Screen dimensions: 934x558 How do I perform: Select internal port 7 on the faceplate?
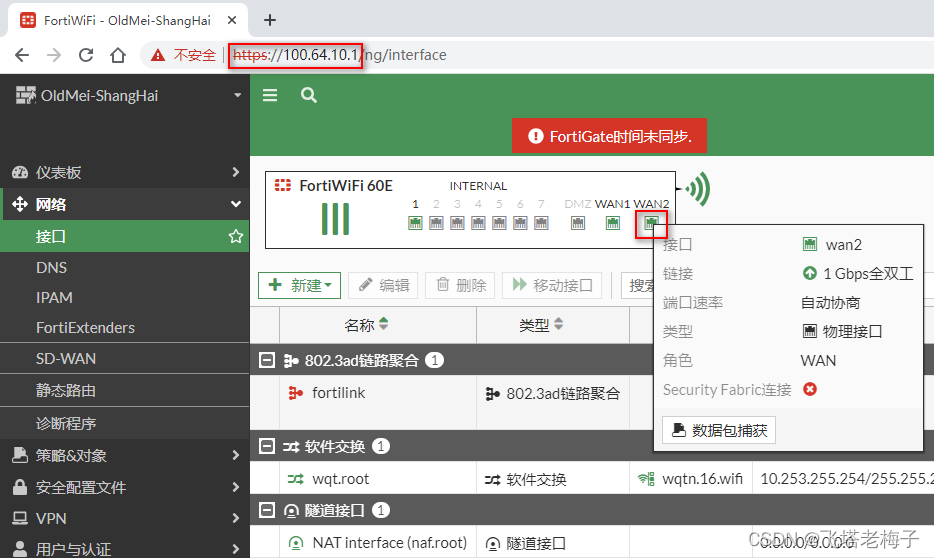click(x=541, y=223)
